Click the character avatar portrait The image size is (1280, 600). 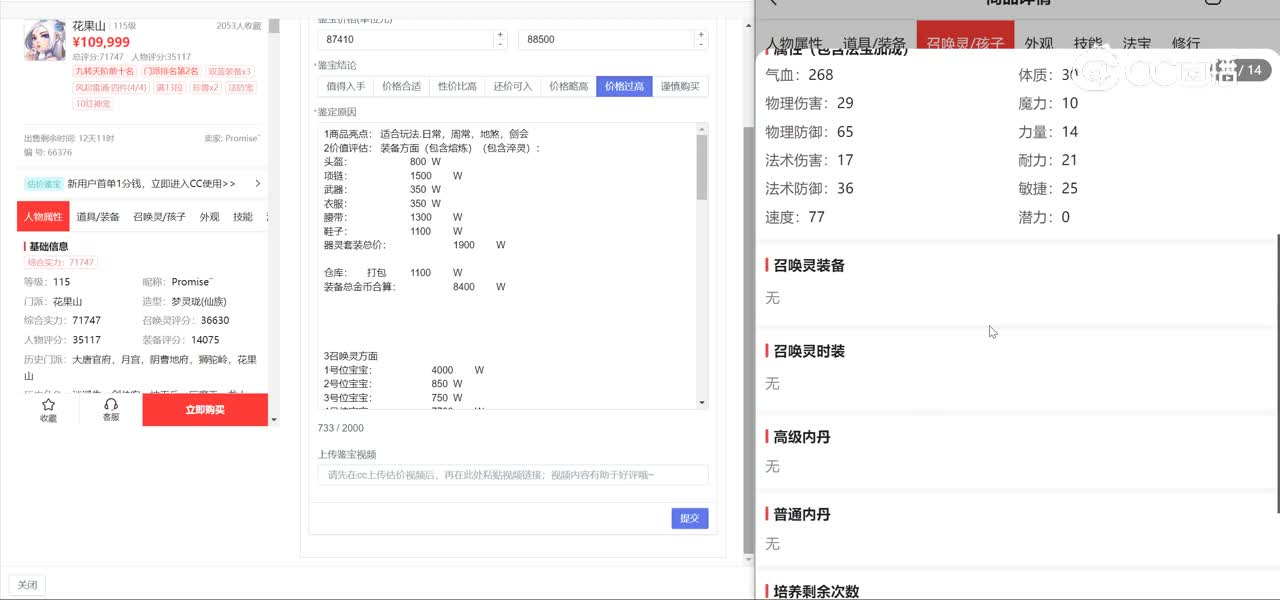click(44, 42)
